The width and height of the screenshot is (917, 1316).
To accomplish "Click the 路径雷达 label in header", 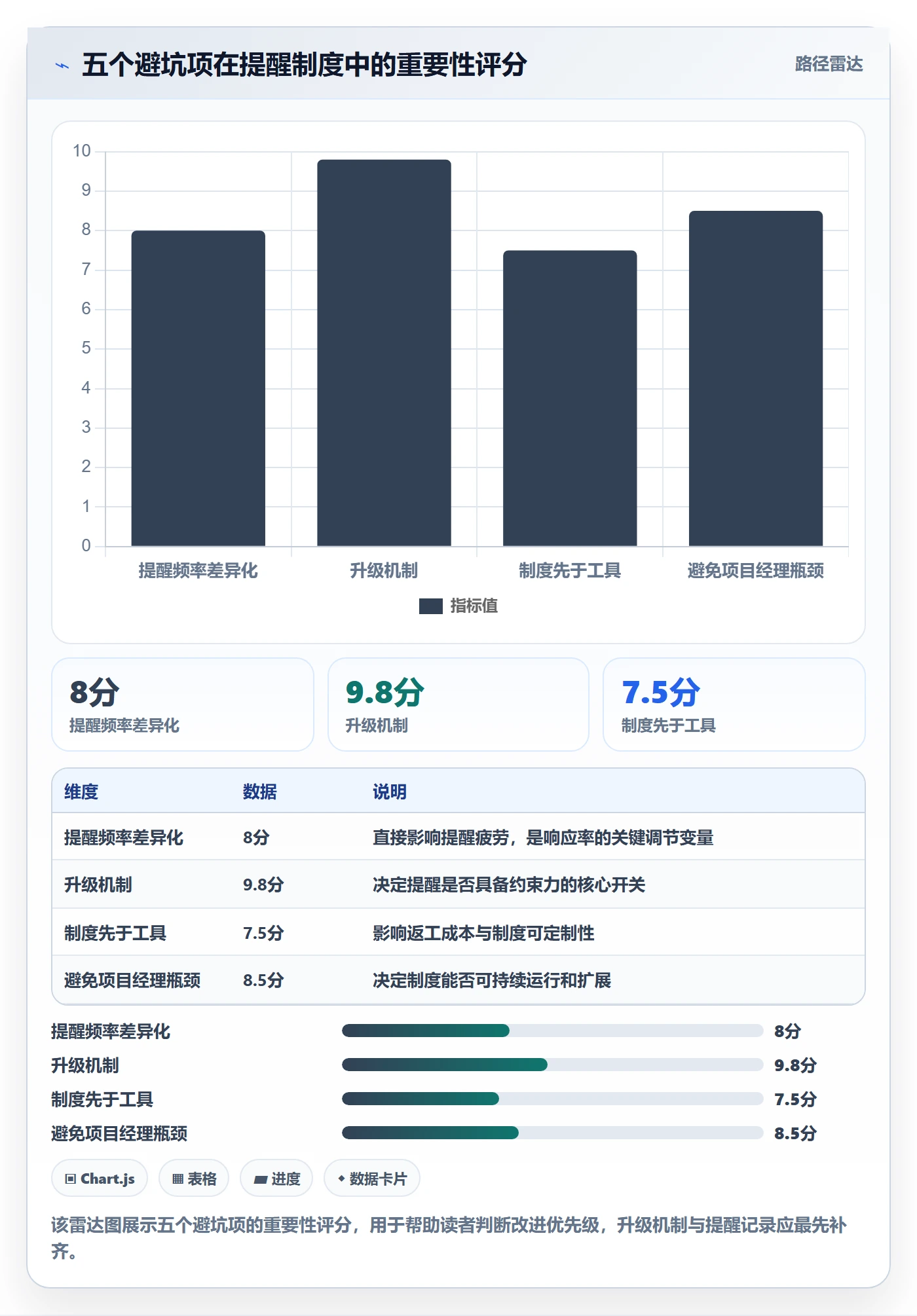I will (x=829, y=64).
